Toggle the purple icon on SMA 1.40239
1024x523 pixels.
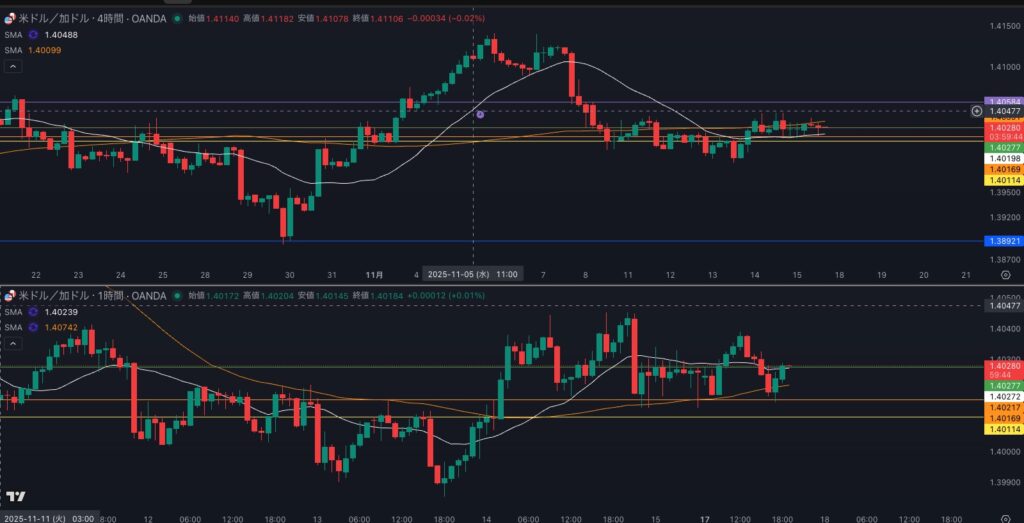32,312
